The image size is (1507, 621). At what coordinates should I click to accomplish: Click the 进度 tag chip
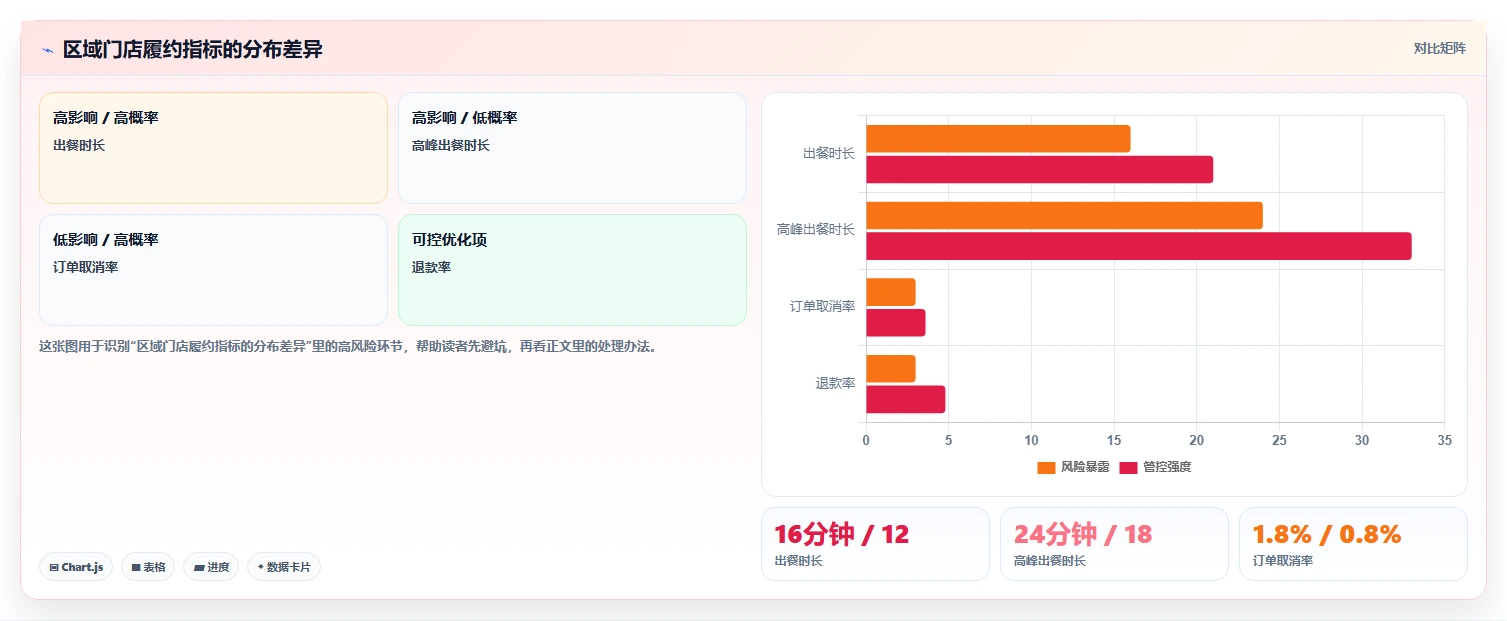coord(211,567)
